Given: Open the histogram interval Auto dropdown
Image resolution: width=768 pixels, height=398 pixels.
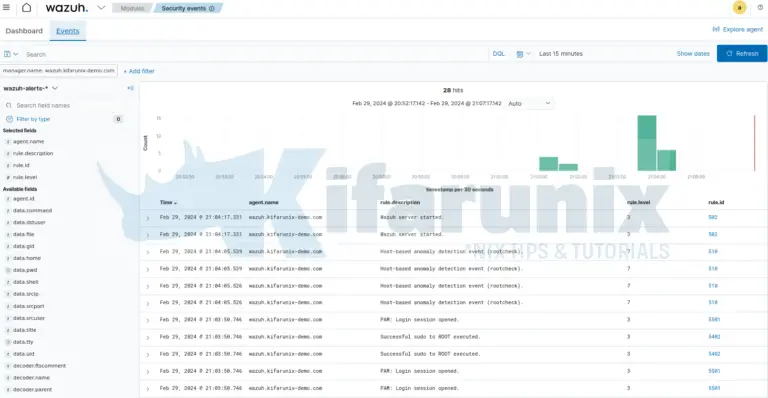Looking at the screenshot, I should point(529,103).
